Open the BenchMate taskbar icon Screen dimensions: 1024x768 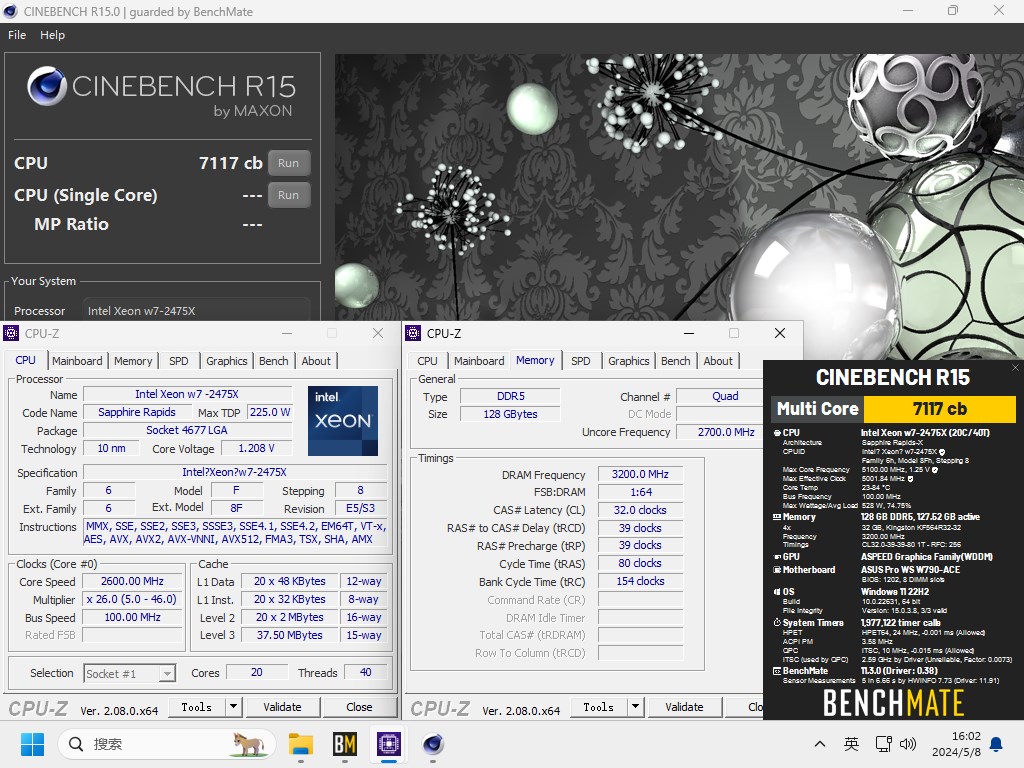click(345, 744)
